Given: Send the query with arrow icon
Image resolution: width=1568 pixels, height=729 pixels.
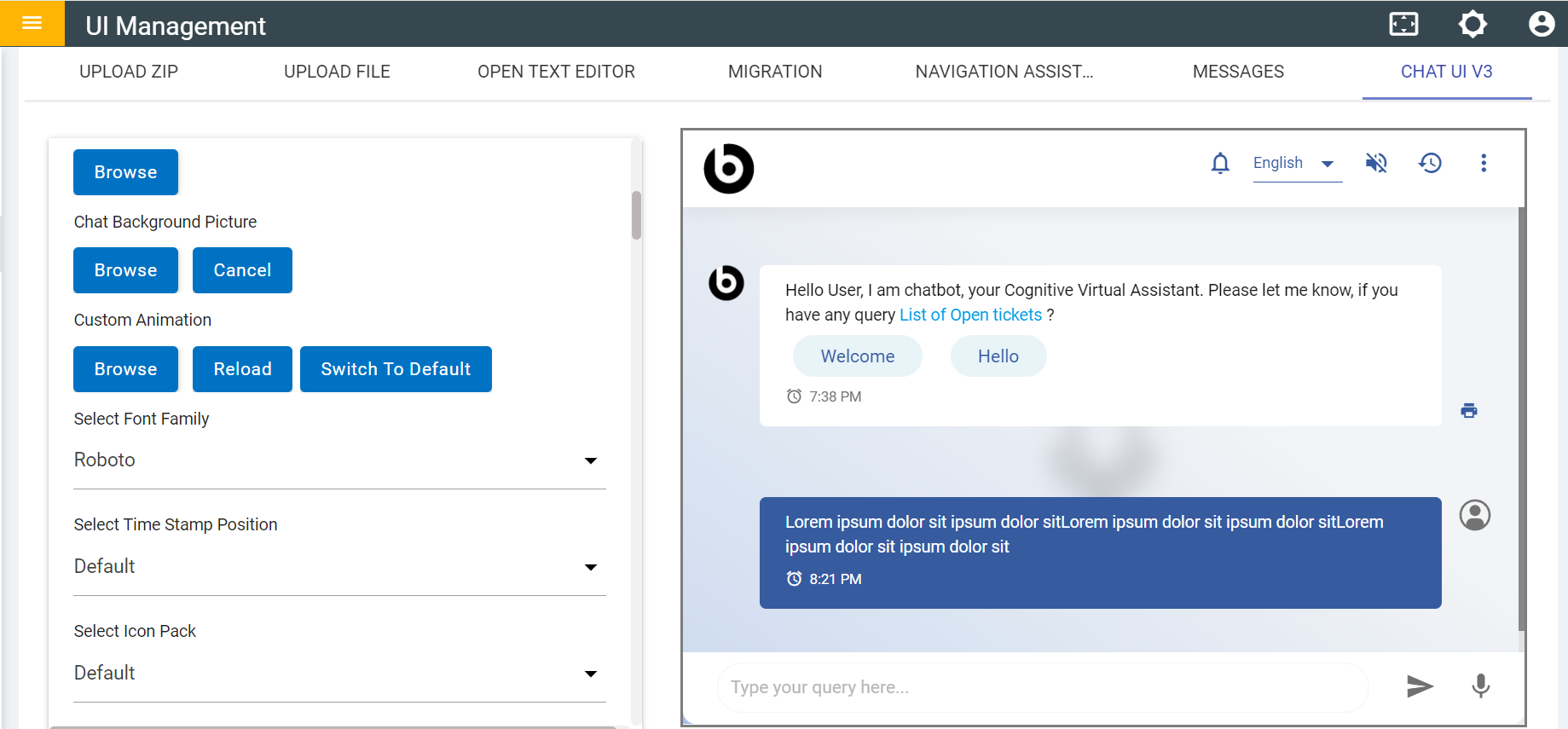Looking at the screenshot, I should (x=1419, y=686).
